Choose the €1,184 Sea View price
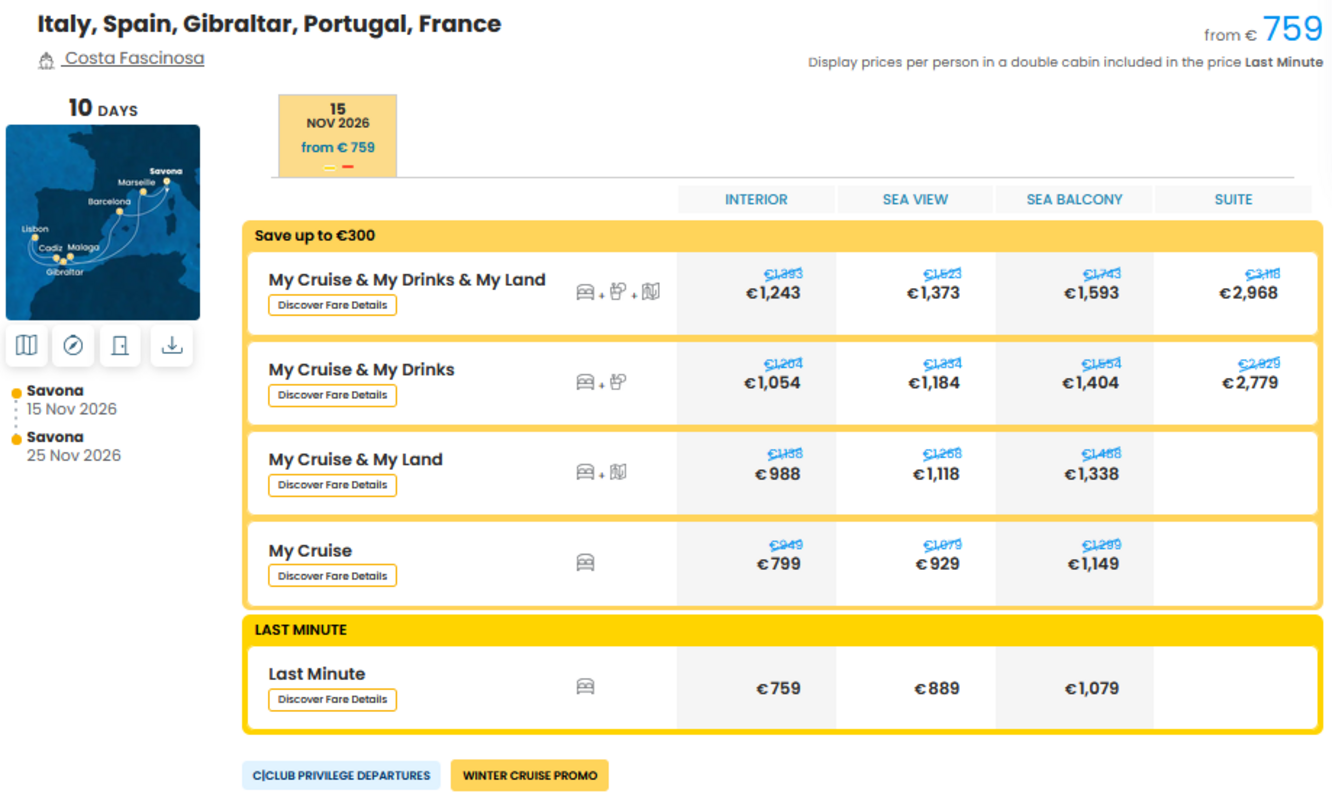 [933, 383]
